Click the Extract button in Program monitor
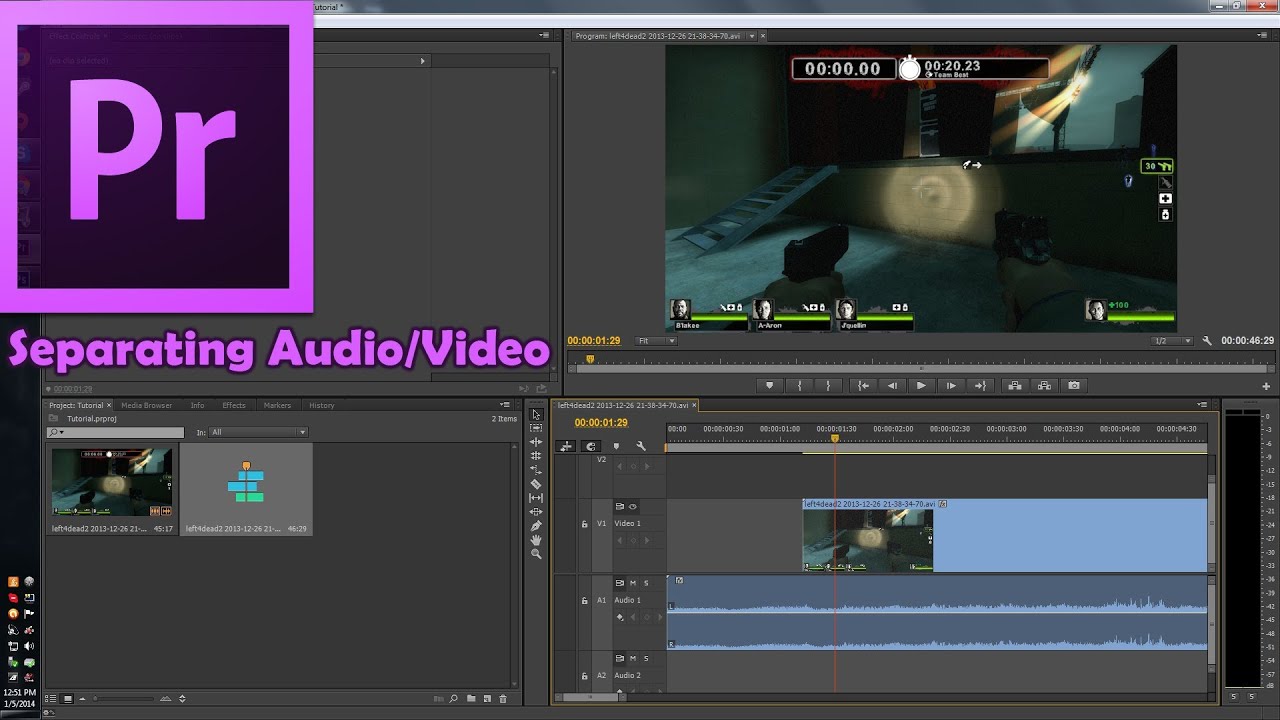 click(x=1044, y=385)
